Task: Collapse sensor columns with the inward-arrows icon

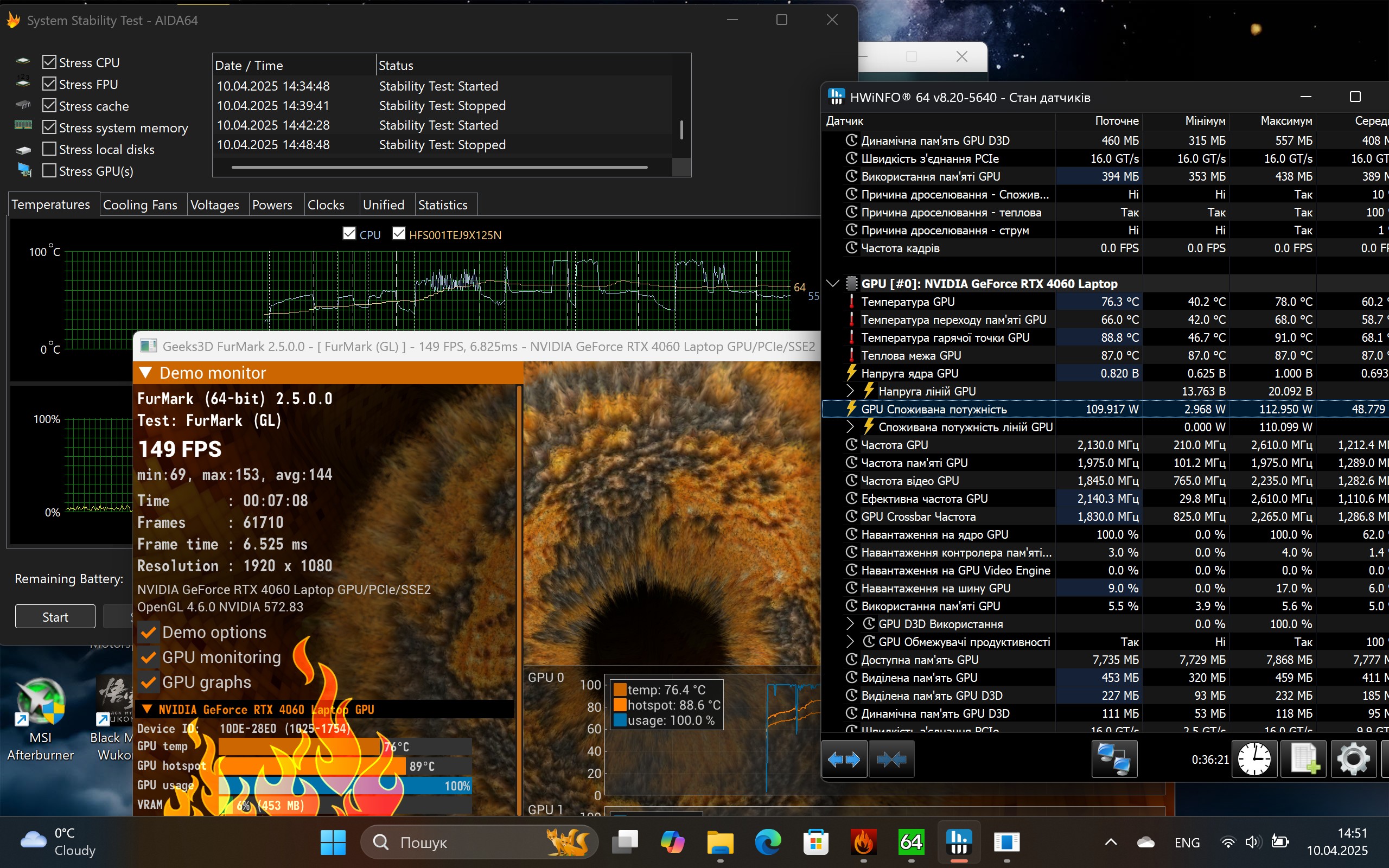Action: pos(891,759)
